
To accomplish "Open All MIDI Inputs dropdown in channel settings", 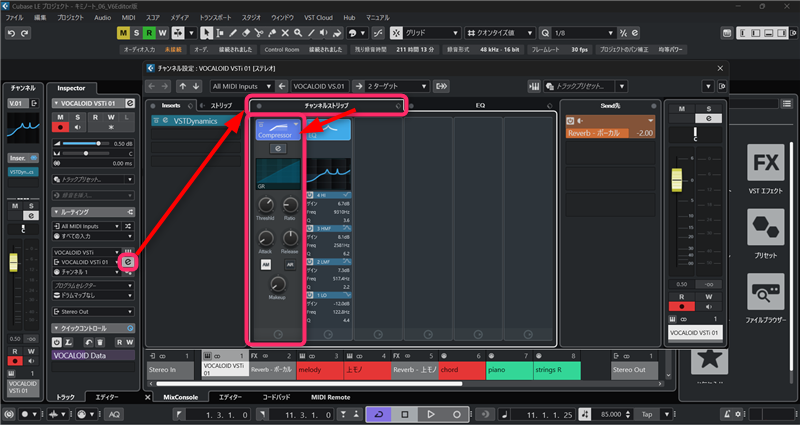I will coord(242,86).
